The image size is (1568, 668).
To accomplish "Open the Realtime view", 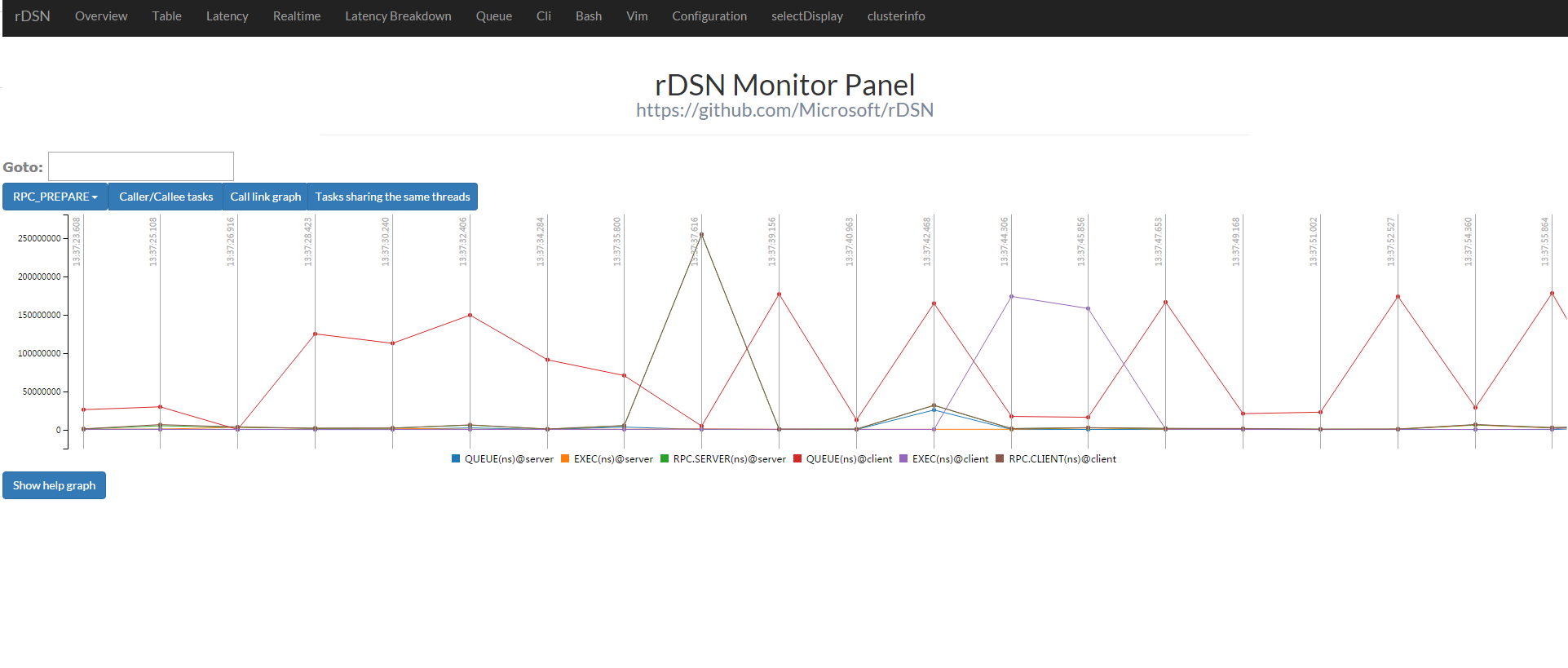I will pos(297,16).
